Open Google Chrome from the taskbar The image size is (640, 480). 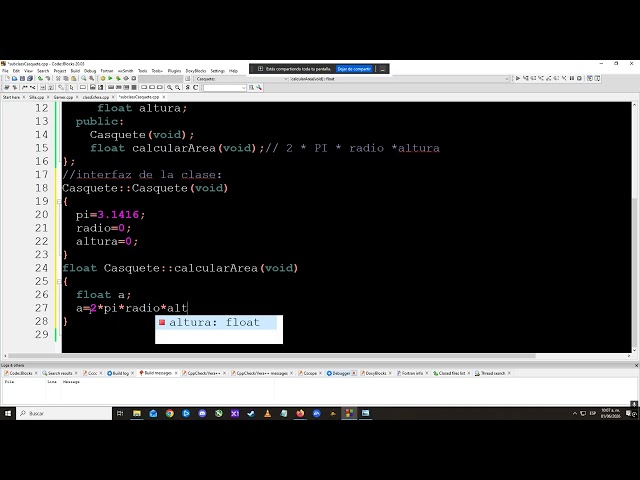169,413
